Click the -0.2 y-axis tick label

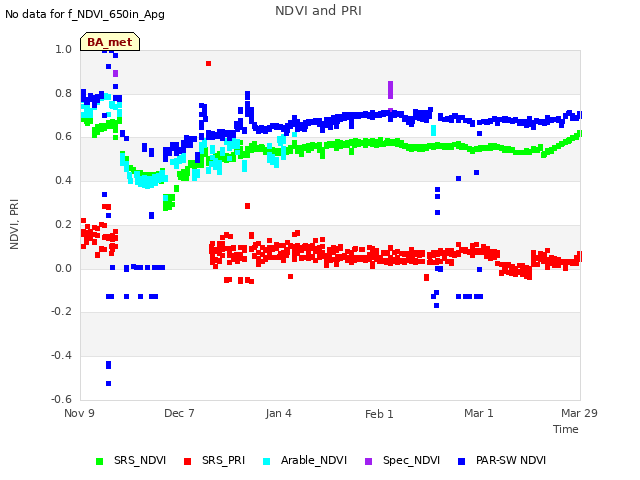[x=61, y=311]
